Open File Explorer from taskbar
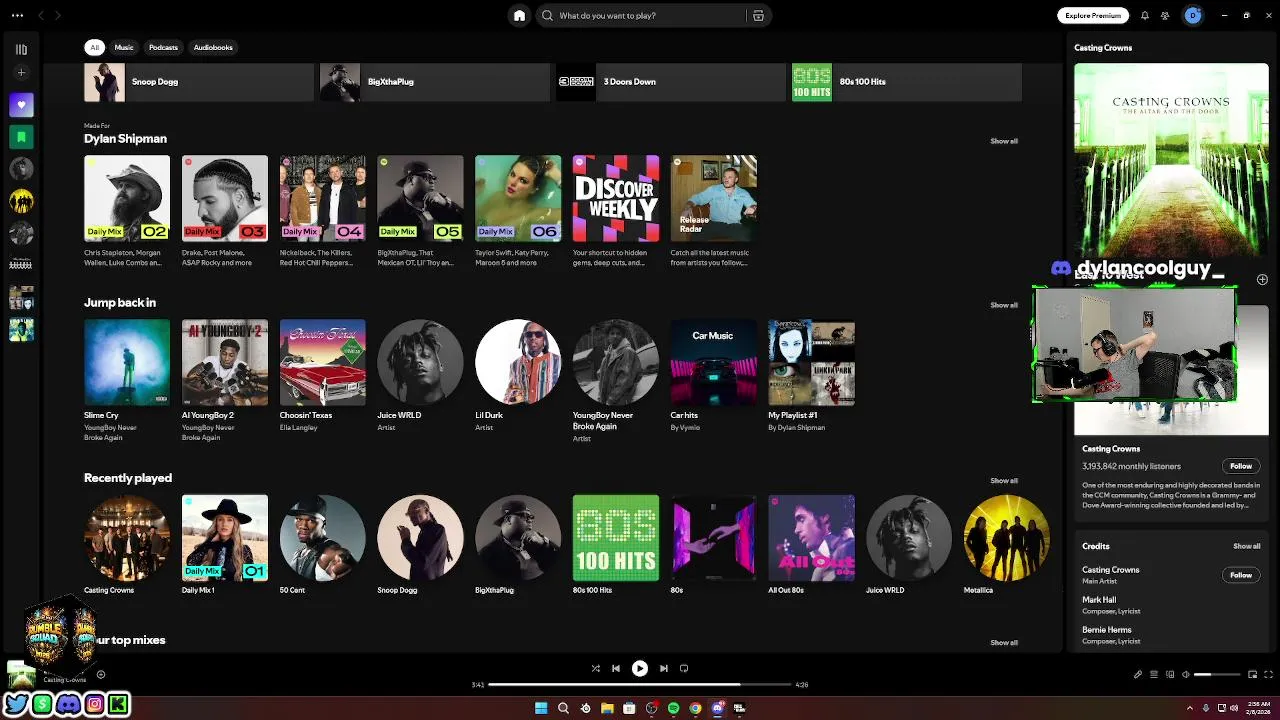The width and height of the screenshot is (1280, 720). tap(607, 708)
